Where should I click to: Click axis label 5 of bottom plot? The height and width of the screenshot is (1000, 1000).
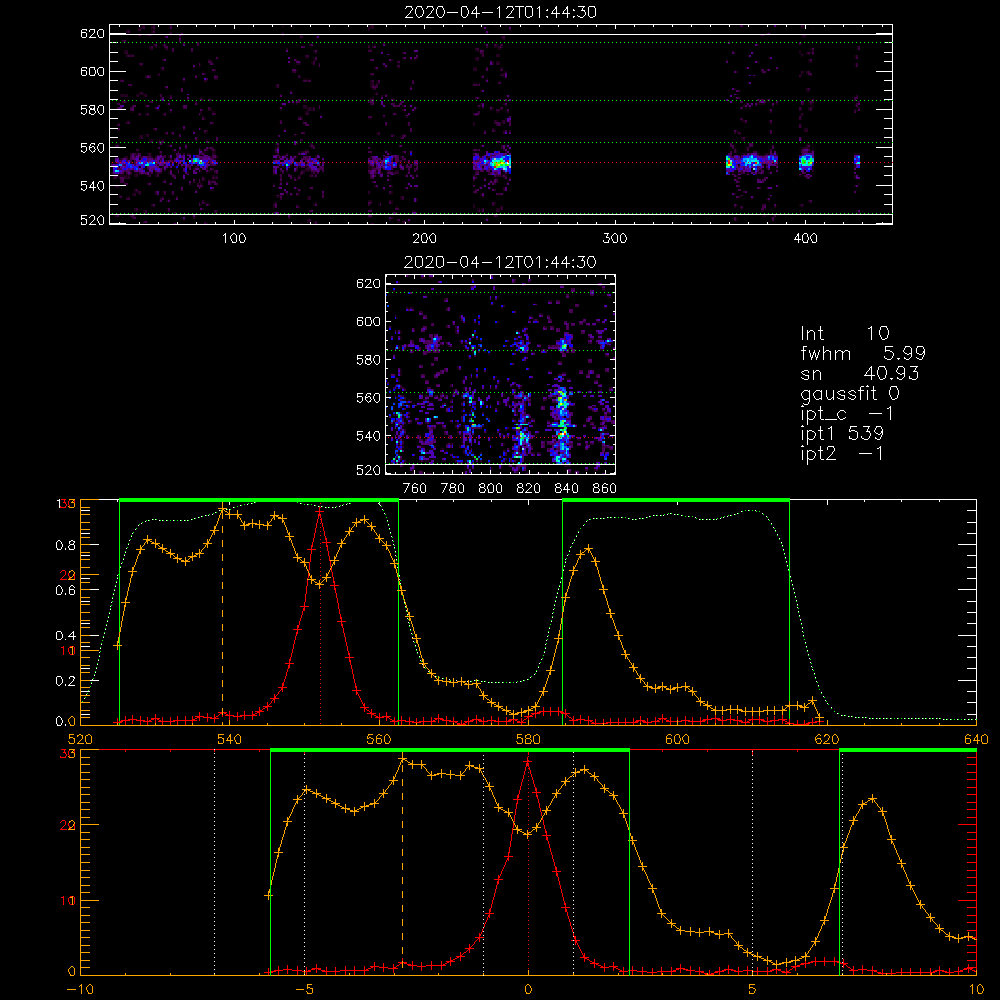pyautogui.click(x=752, y=990)
